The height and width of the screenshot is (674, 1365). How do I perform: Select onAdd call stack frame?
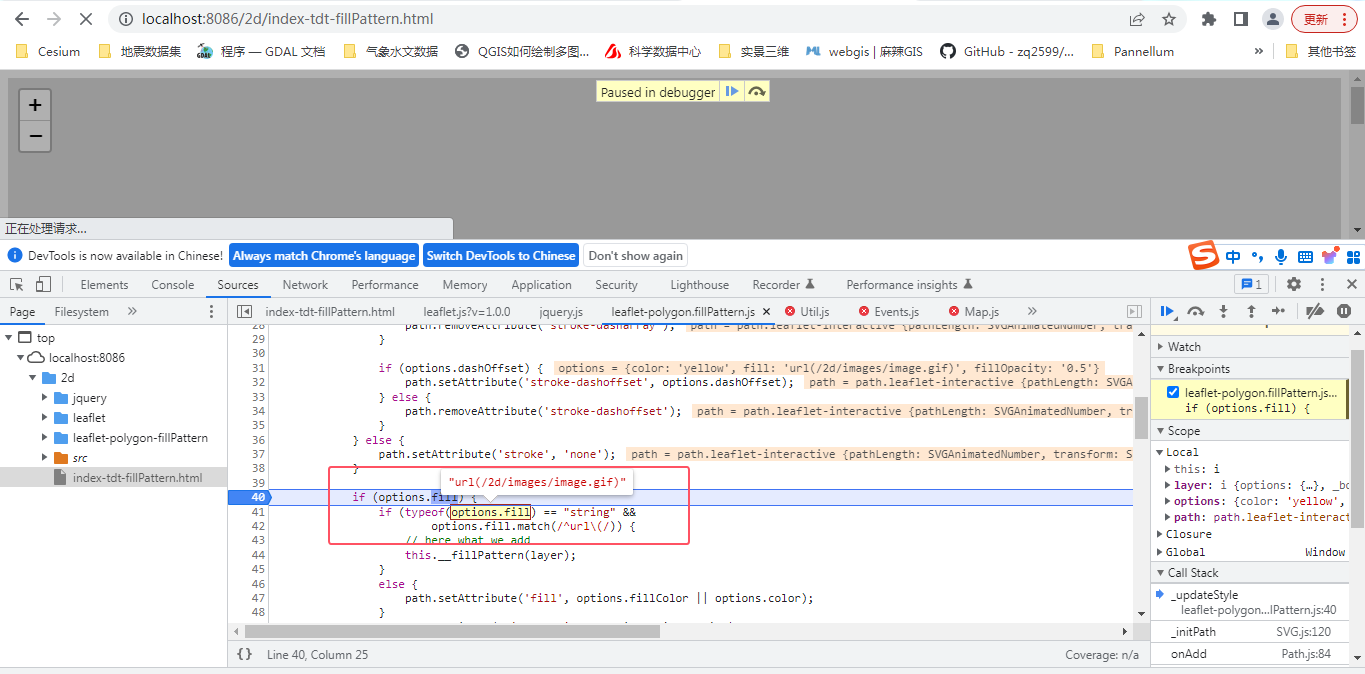[1250, 654]
